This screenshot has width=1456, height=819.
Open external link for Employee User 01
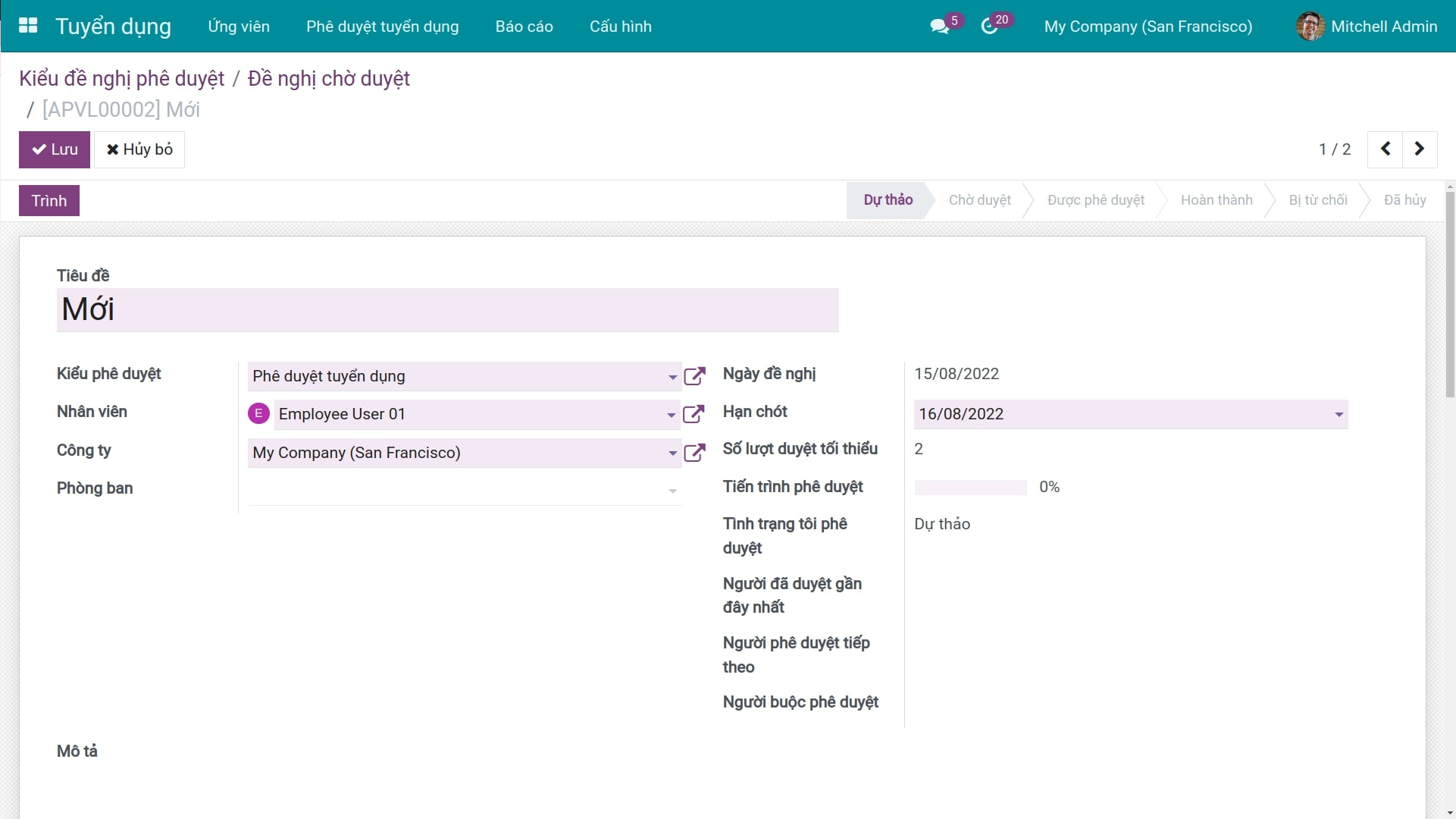694,414
